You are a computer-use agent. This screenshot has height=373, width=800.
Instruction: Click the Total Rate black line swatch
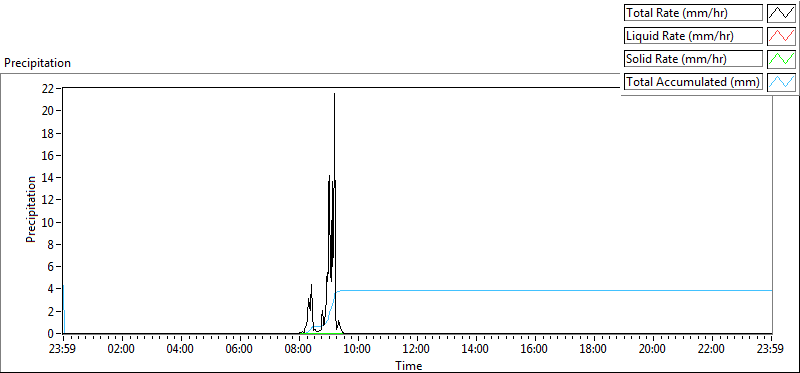[781, 13]
